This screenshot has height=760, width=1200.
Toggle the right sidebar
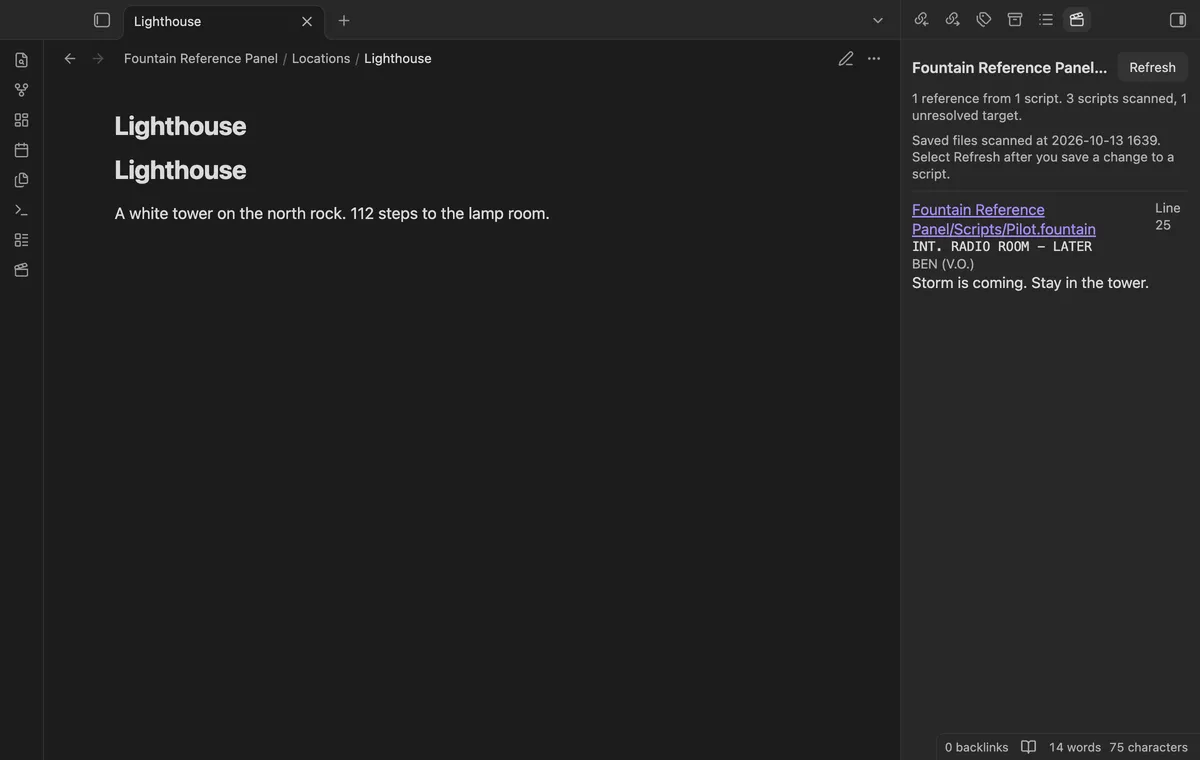pyautogui.click(x=1178, y=20)
